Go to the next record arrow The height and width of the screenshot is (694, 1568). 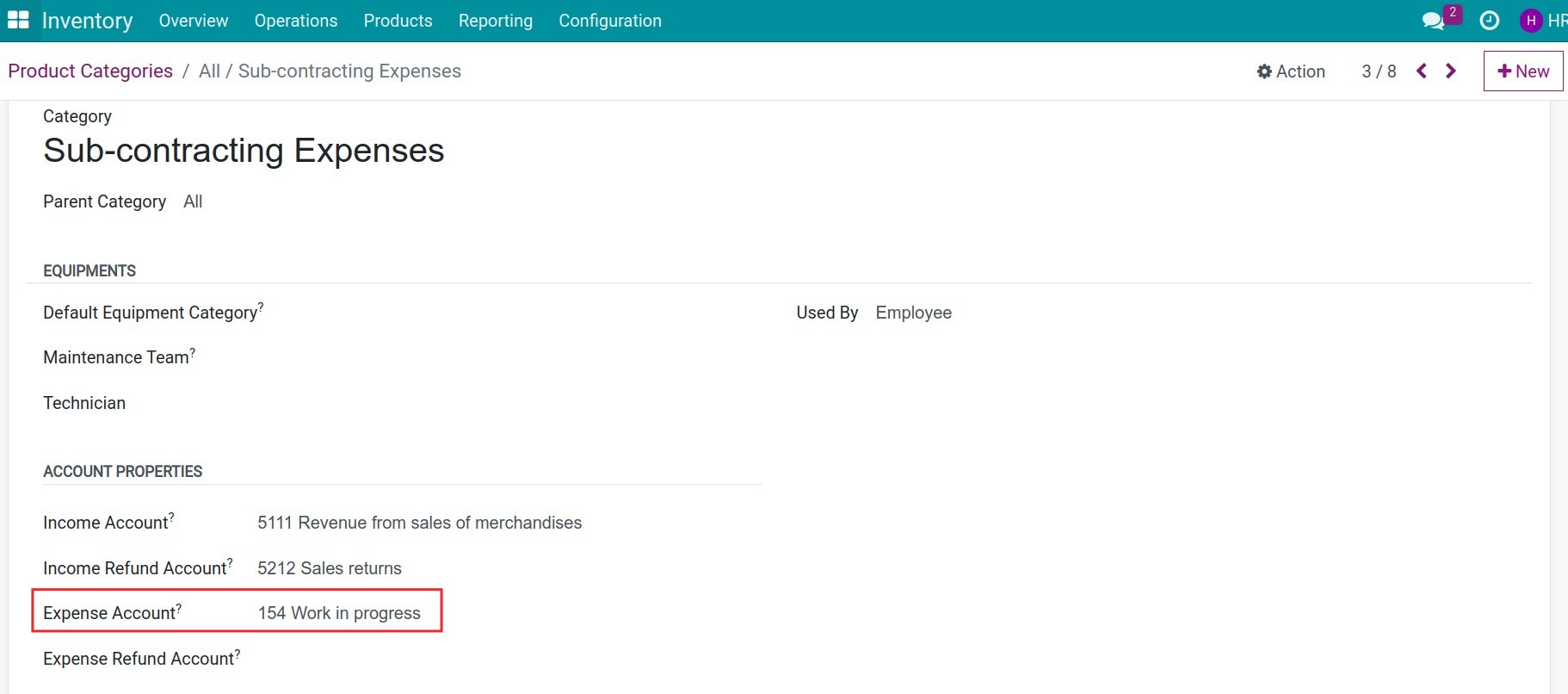(1451, 71)
